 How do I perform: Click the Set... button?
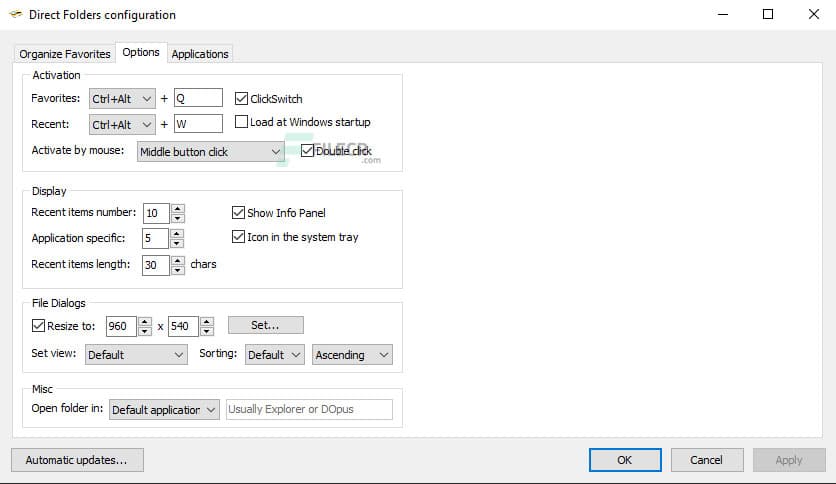(x=266, y=325)
